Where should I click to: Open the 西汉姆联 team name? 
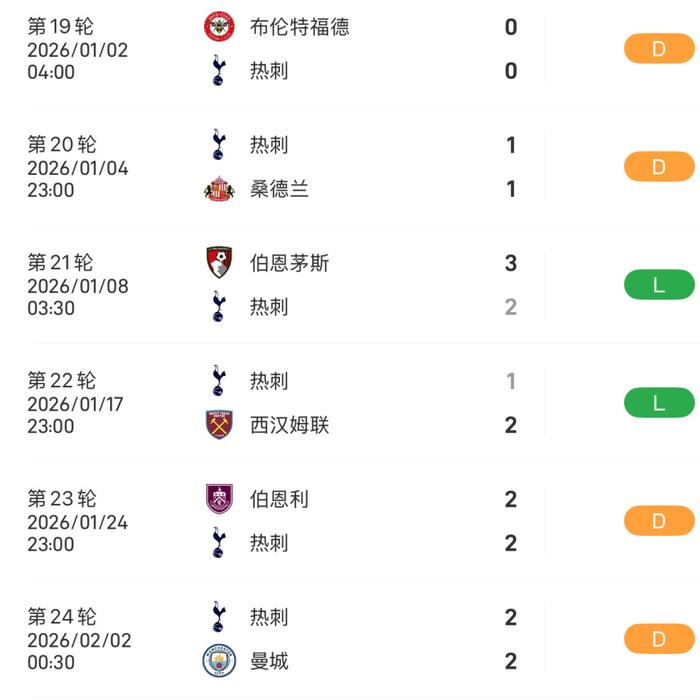point(289,425)
